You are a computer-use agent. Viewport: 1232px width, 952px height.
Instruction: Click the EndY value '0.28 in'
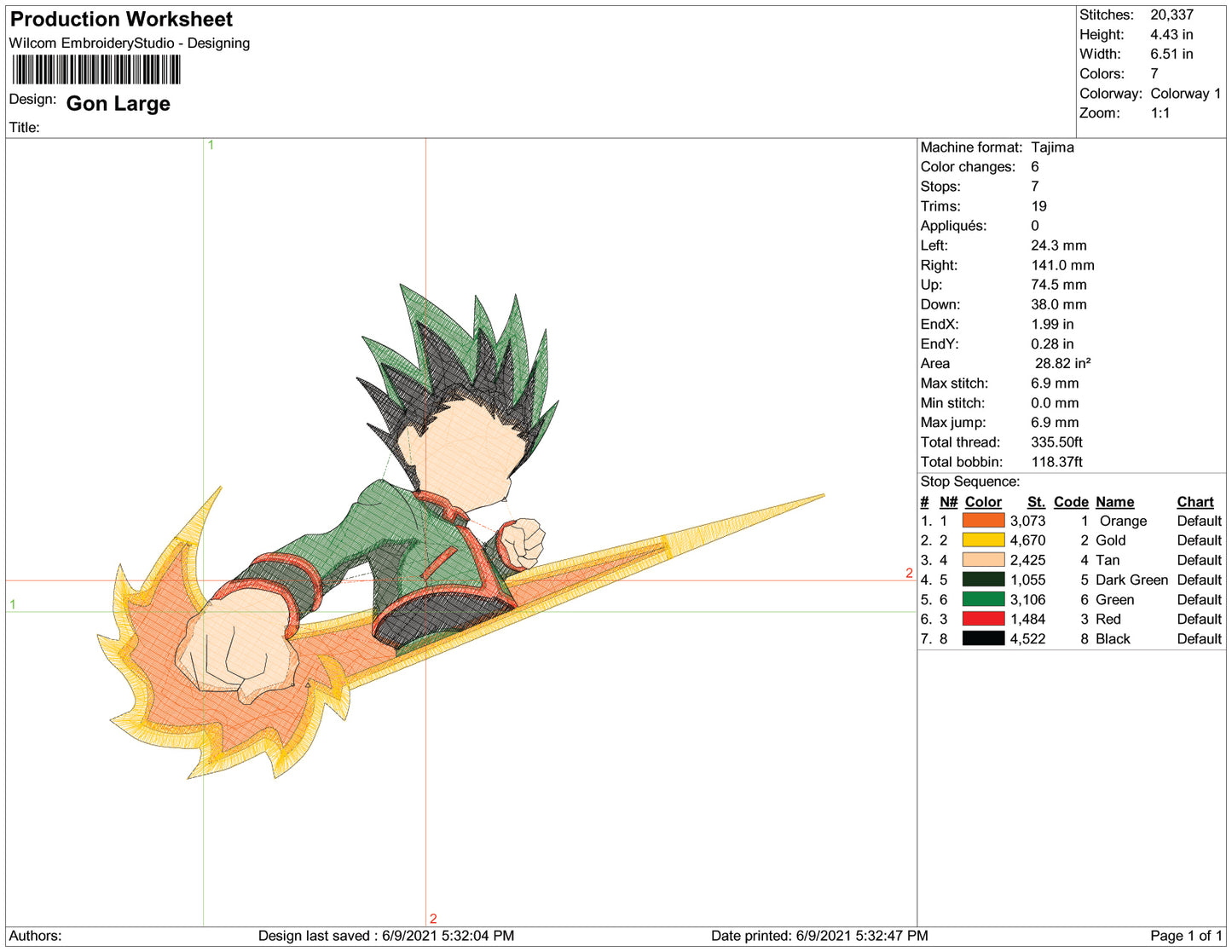1052,343
